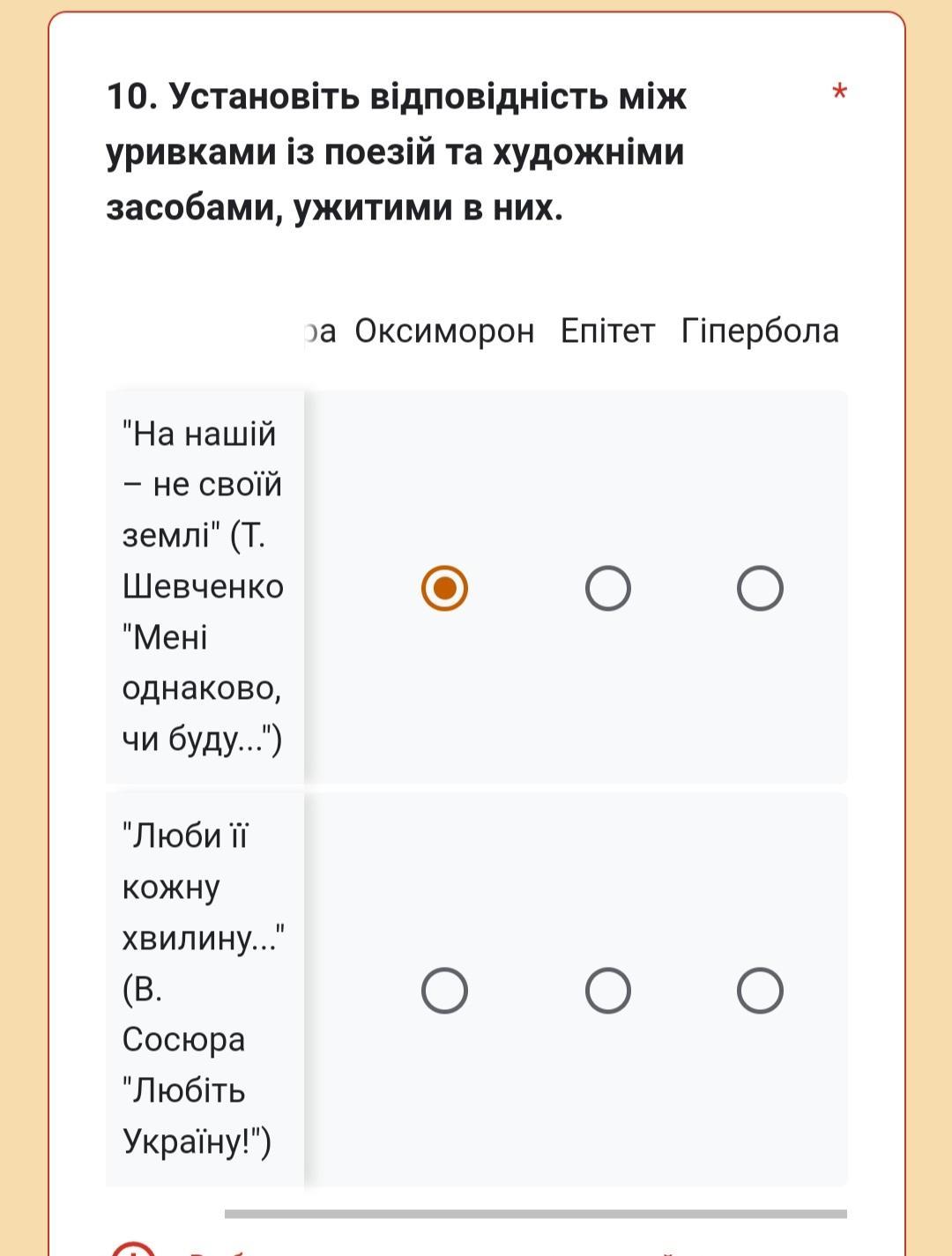
Task: Click the partially hidden column header ending in 'ра'
Action: (x=321, y=331)
